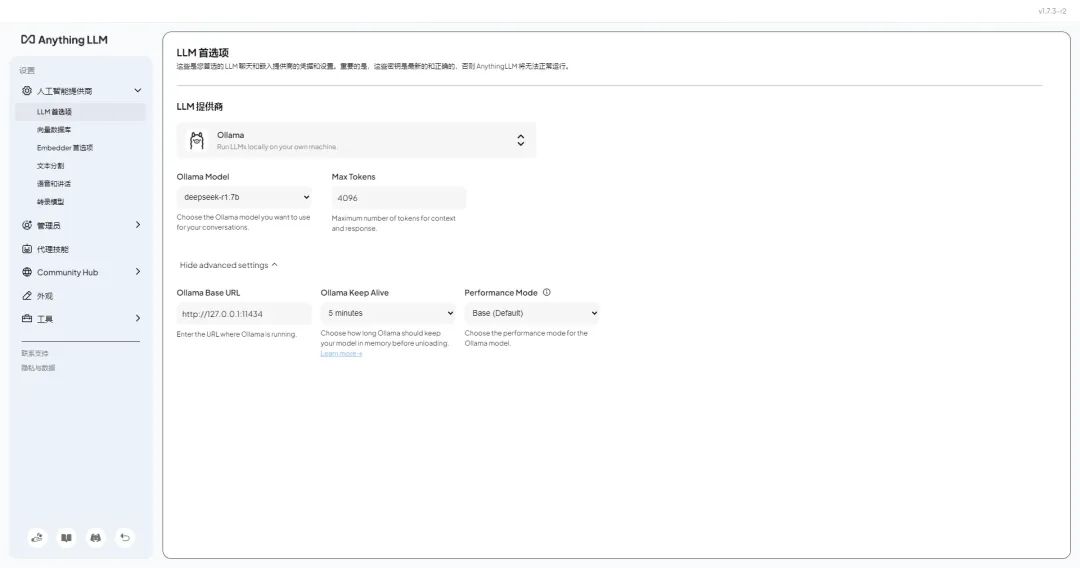
Task: Click the back arrow icon in sidebar footer
Action: (x=125, y=538)
